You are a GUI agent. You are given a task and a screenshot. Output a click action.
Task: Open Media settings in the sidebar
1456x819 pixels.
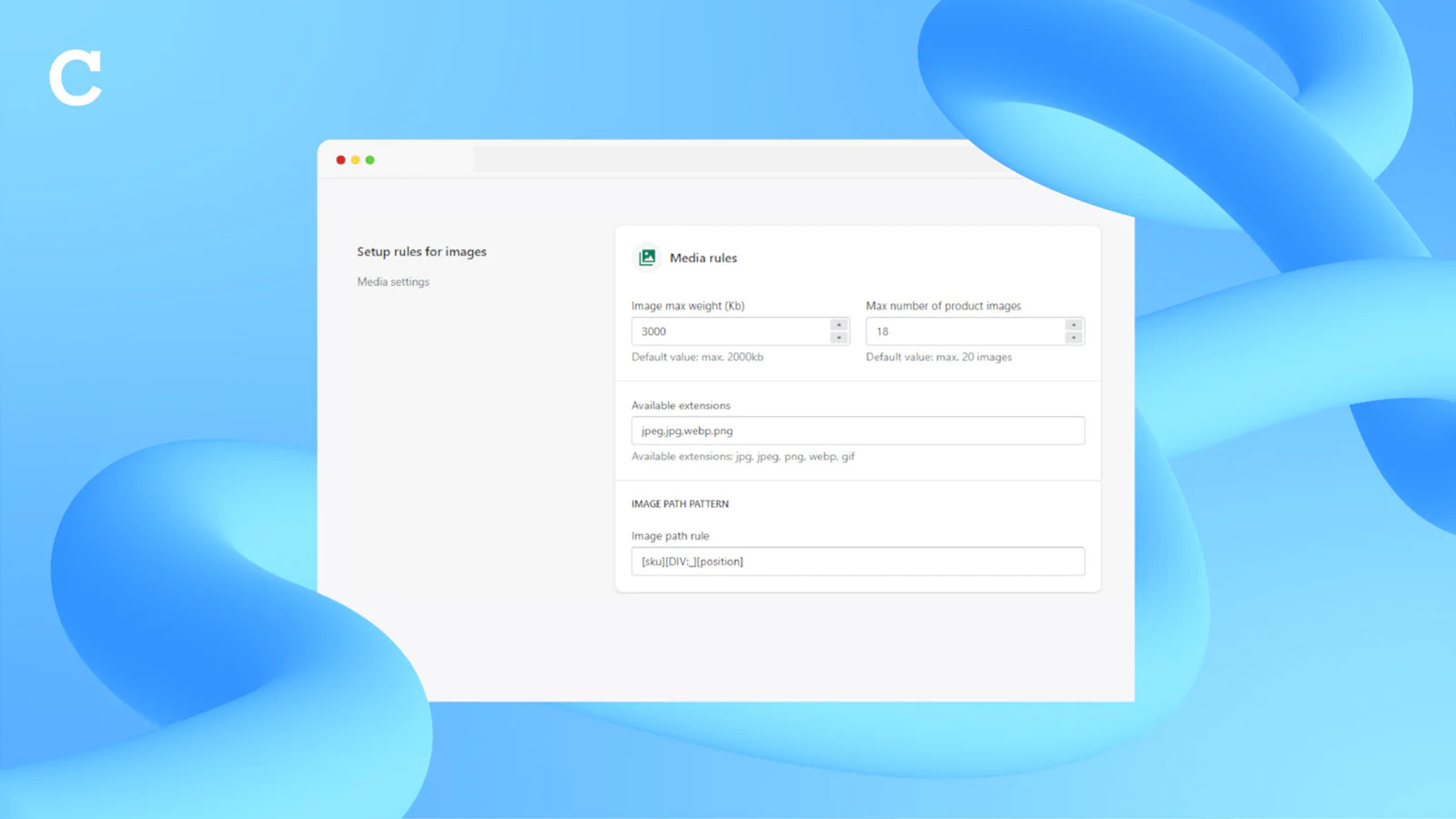tap(393, 282)
